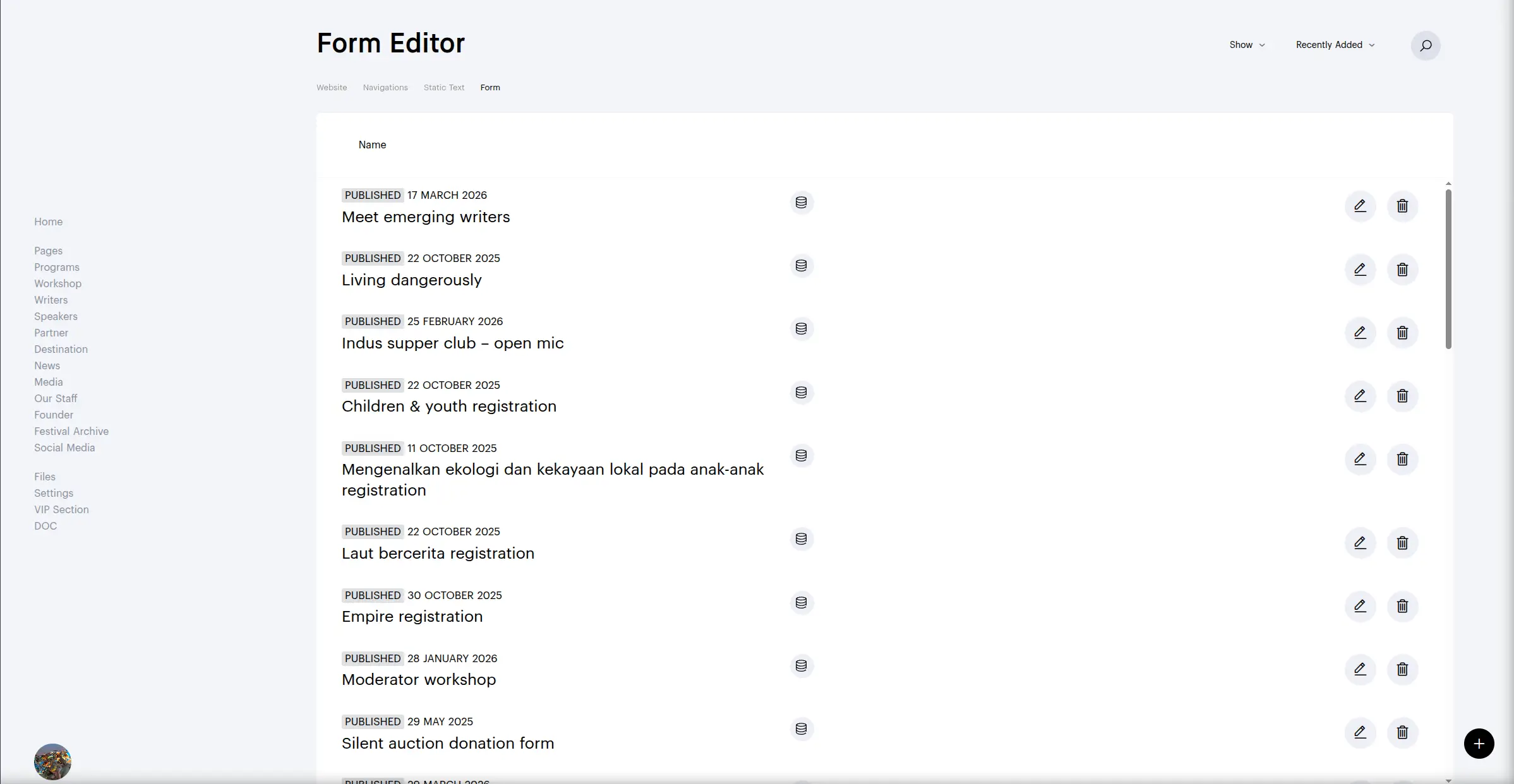Edit the Silent auction donation form
Screen dimensions: 1514x784
click(x=1360, y=732)
